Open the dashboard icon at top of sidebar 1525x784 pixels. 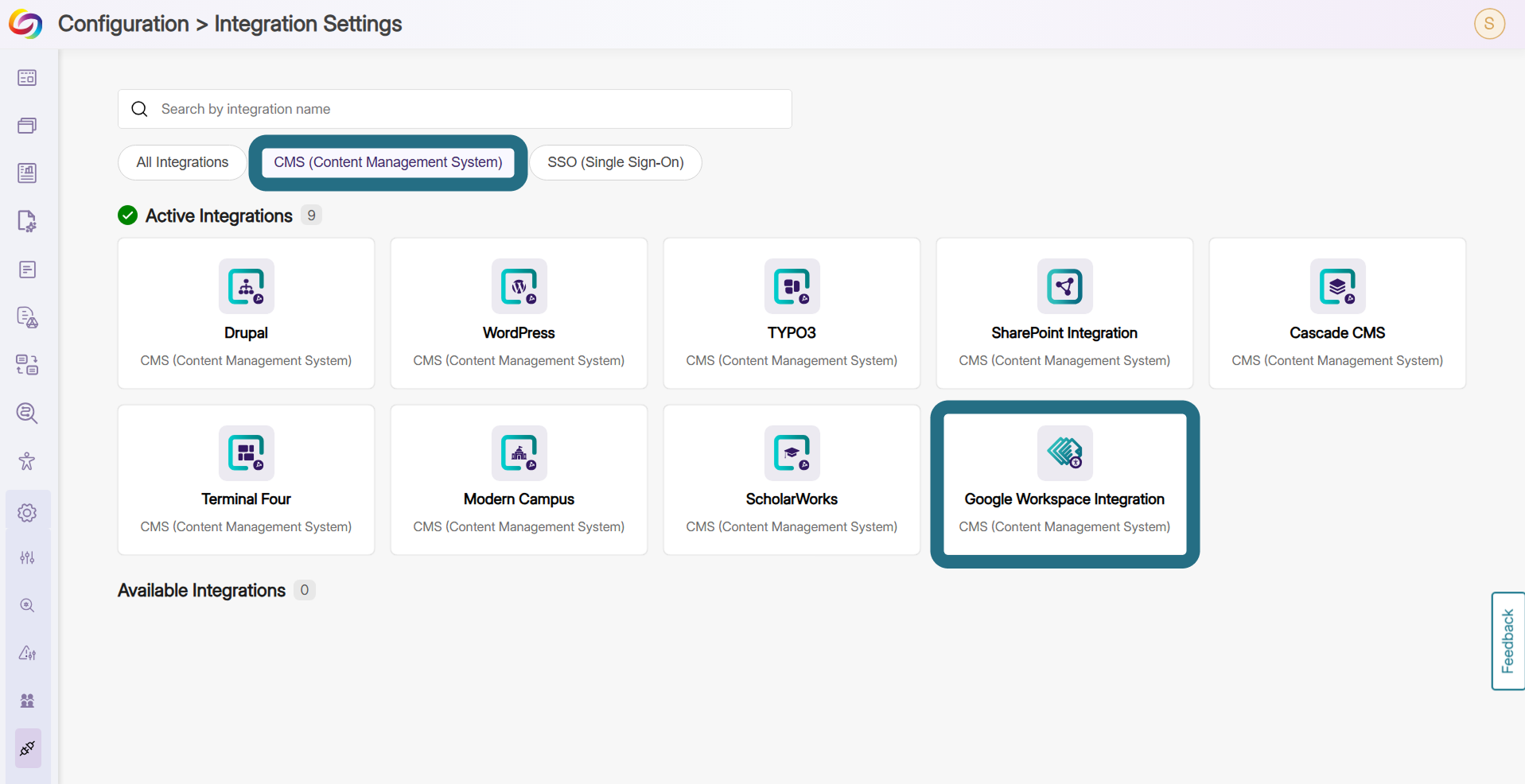pyautogui.click(x=27, y=78)
